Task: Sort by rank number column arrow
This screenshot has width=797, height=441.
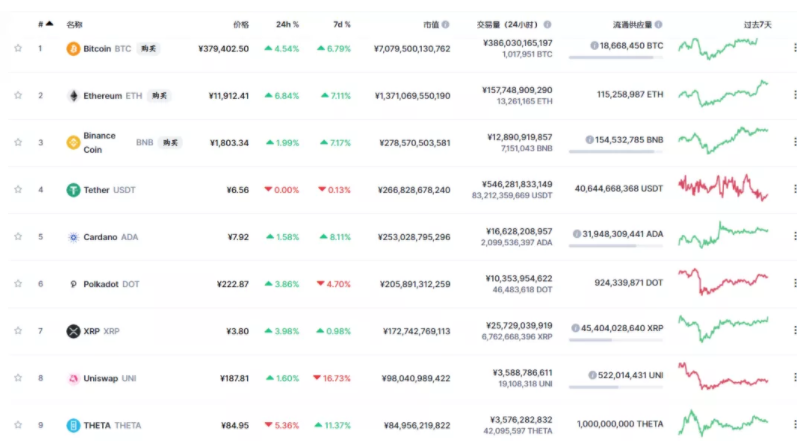Action: (x=49, y=23)
